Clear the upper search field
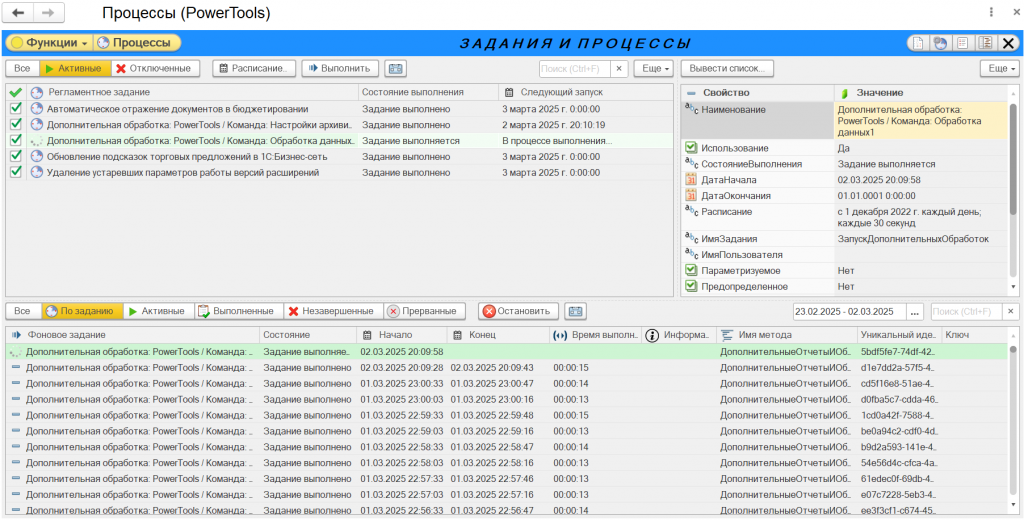 (x=619, y=68)
